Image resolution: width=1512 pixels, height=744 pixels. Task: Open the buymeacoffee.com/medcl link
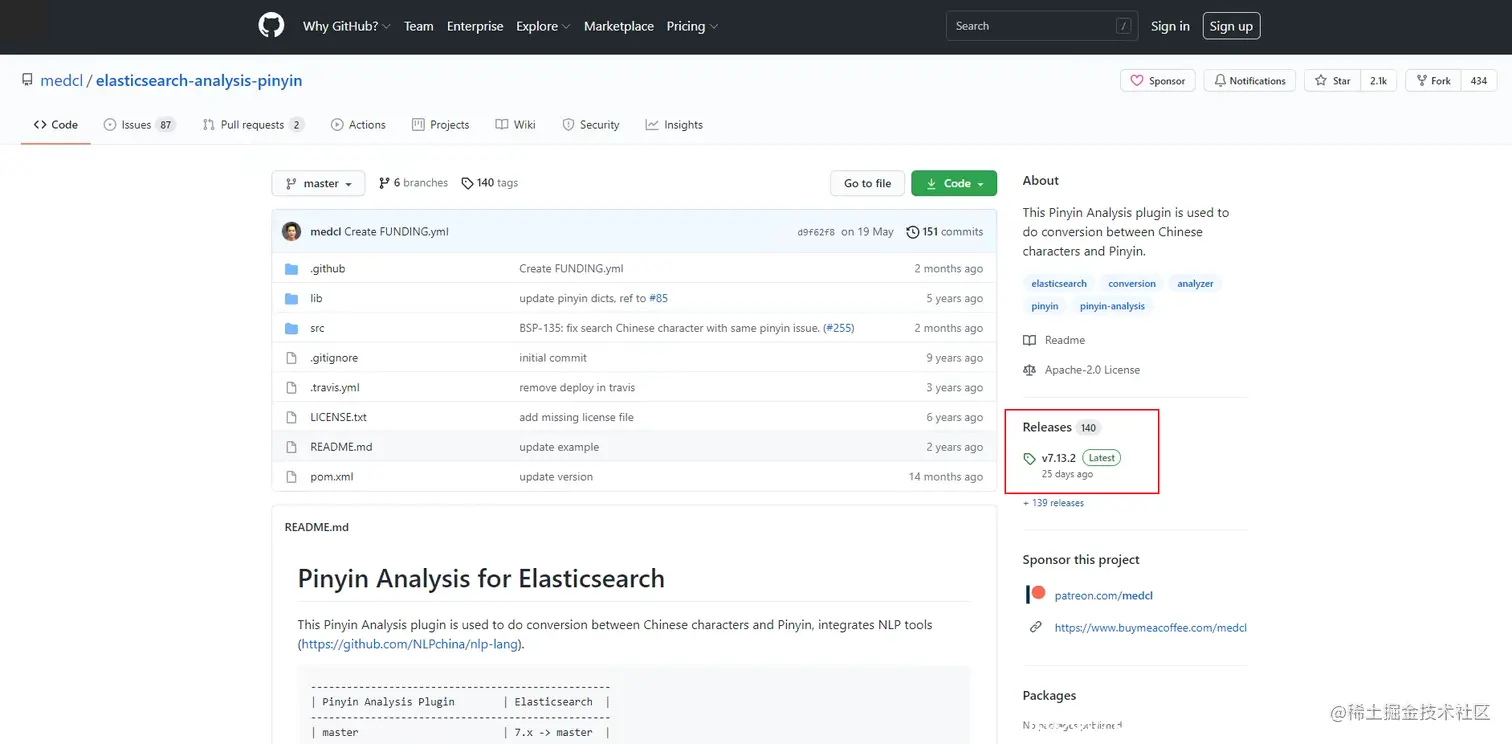(x=1151, y=628)
